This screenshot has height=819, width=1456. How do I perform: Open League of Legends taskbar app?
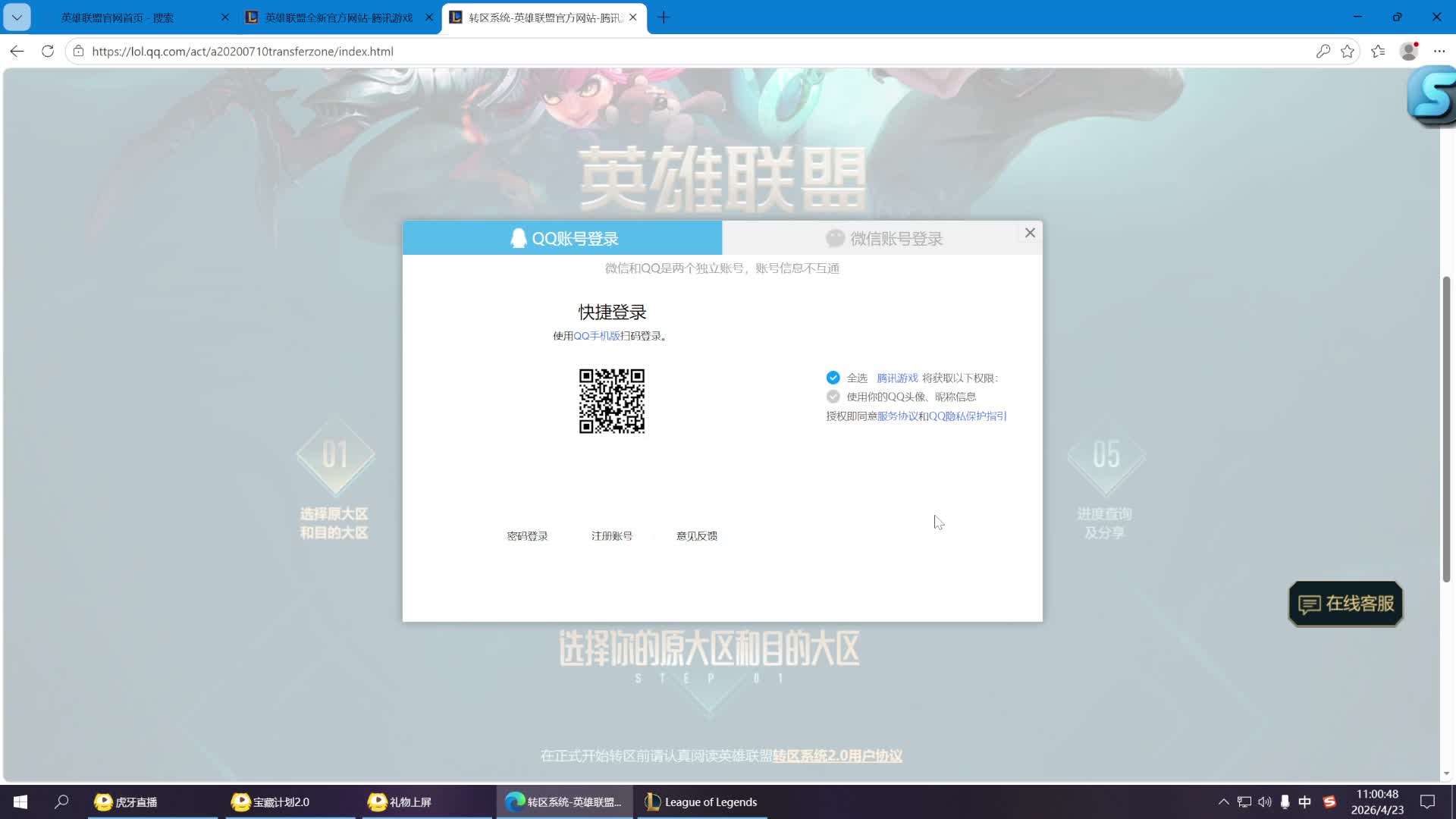click(x=701, y=802)
